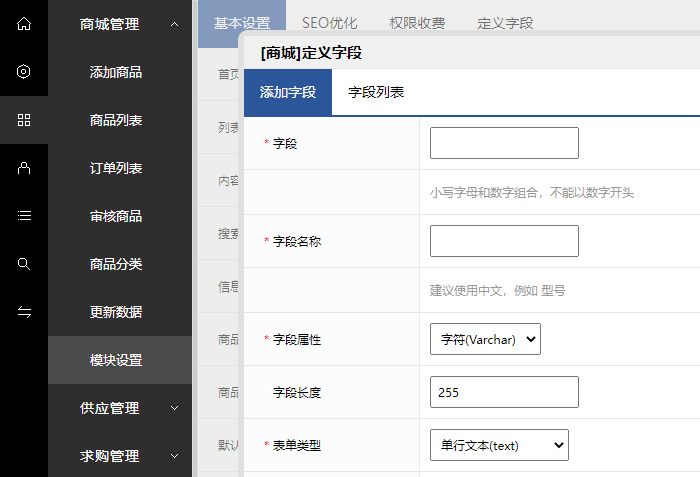Image resolution: width=700 pixels, height=477 pixels.
Task: Open the hexagon settings icon in sidebar
Action: pyautogui.click(x=24, y=71)
